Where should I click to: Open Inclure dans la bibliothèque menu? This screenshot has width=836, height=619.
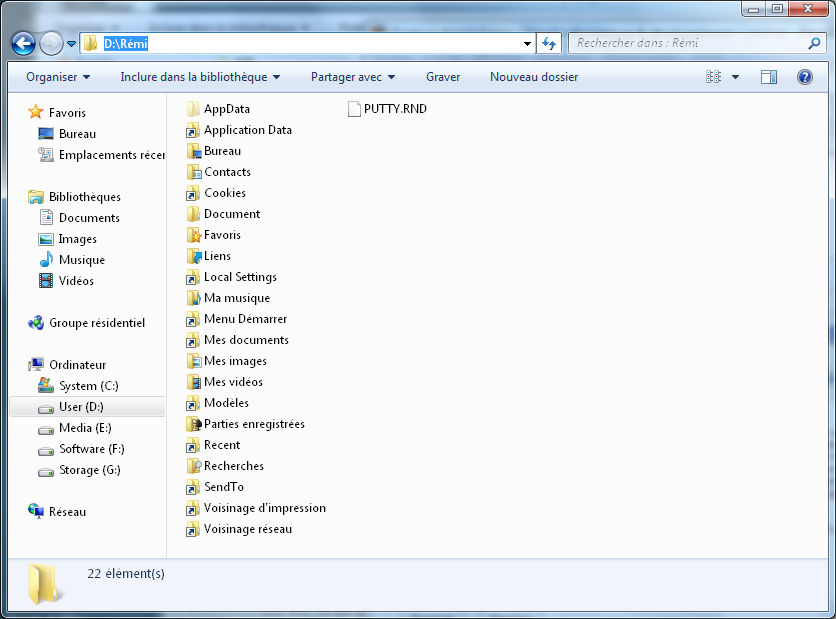[x=200, y=77]
